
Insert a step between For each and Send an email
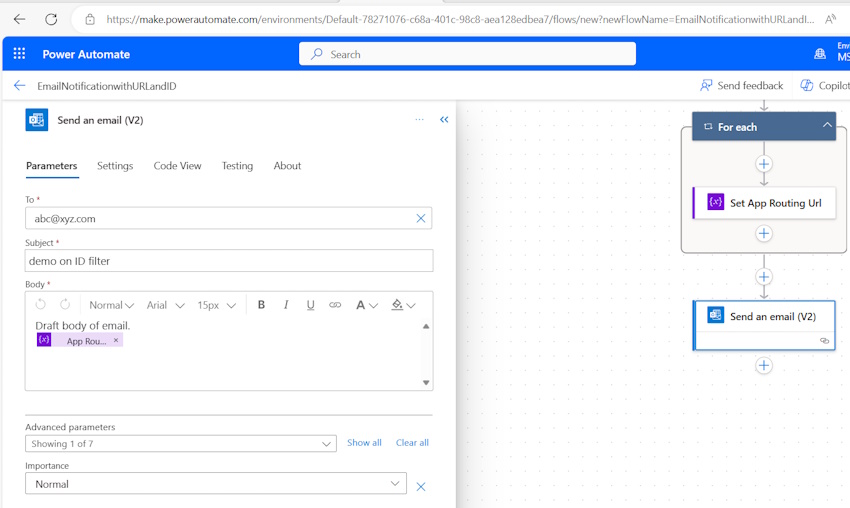(x=764, y=277)
